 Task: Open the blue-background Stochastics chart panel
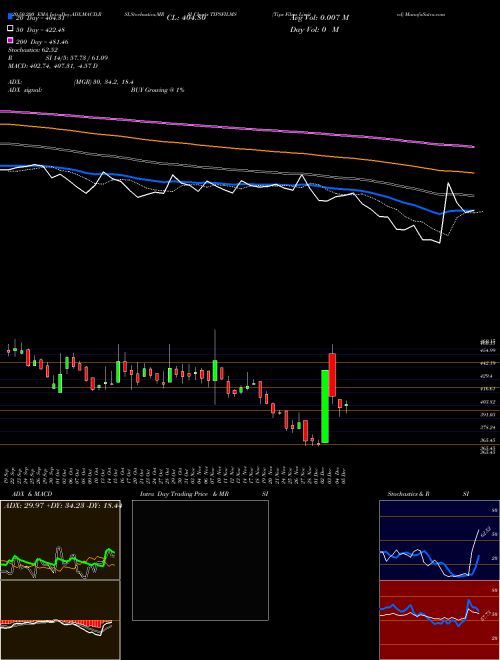pyautogui.click(x=439, y=540)
